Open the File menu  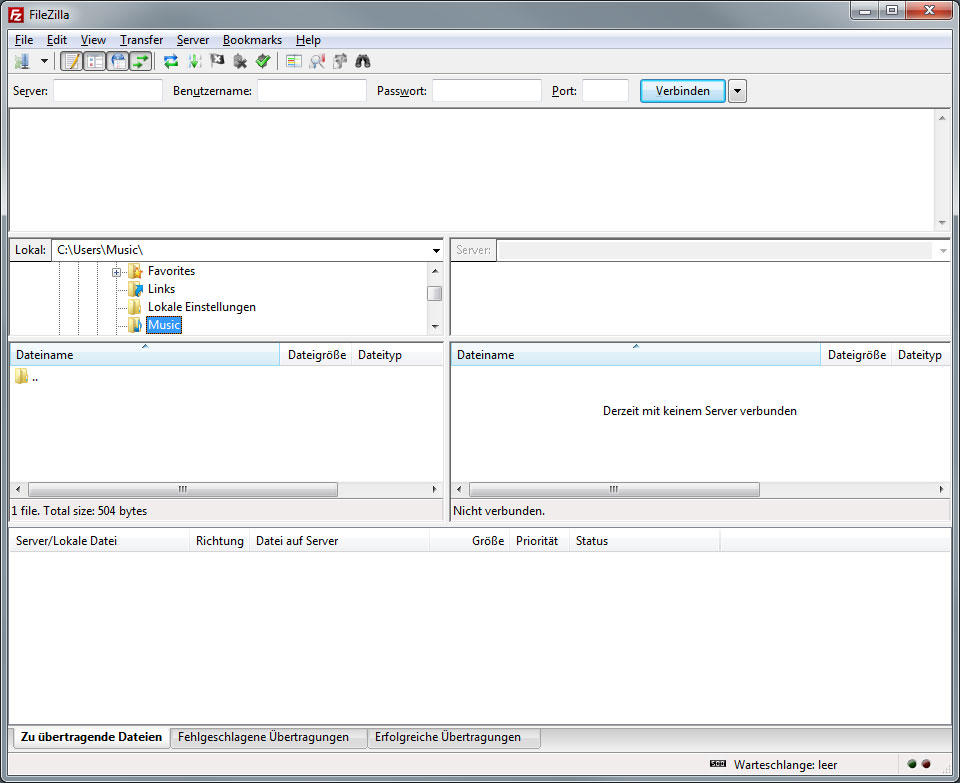[x=24, y=40]
